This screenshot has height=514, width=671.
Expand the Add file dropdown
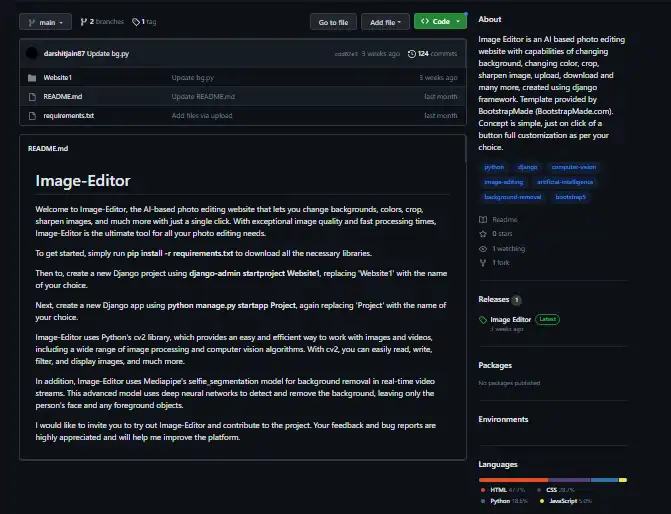pyautogui.click(x=385, y=22)
